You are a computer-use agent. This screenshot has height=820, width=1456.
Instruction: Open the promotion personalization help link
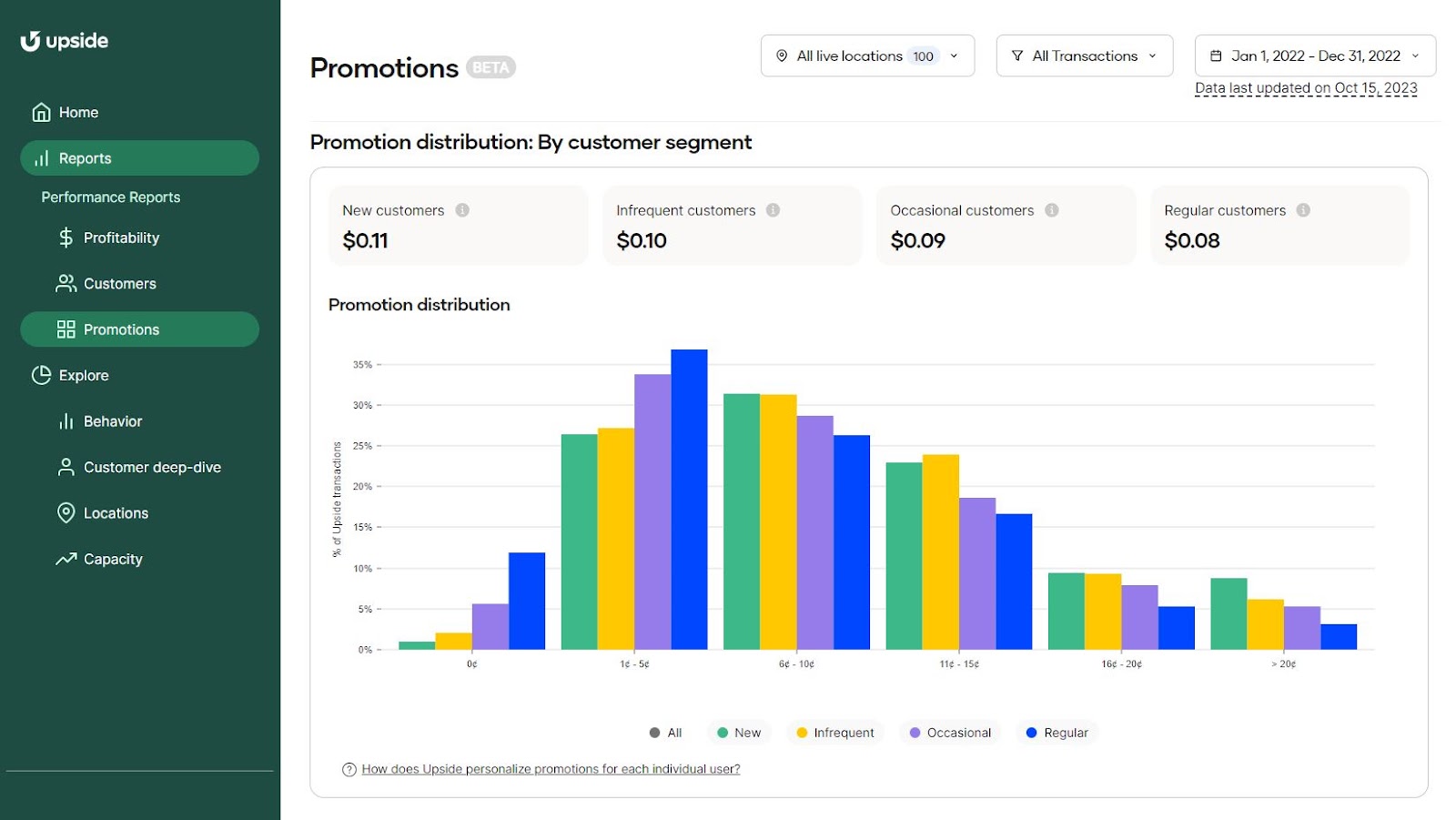point(551,768)
